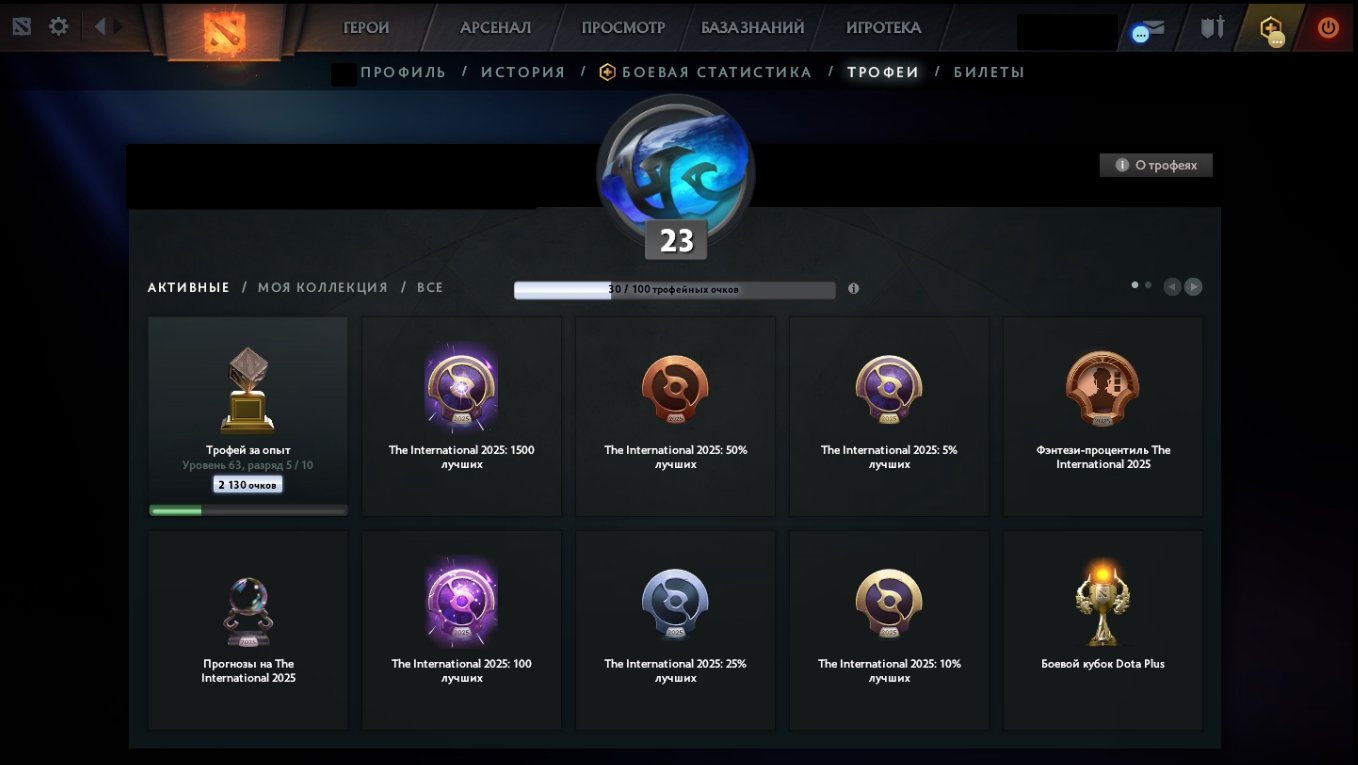Click the Dota 2 logo home icon
The width and height of the screenshot is (1358, 765).
coord(224,31)
